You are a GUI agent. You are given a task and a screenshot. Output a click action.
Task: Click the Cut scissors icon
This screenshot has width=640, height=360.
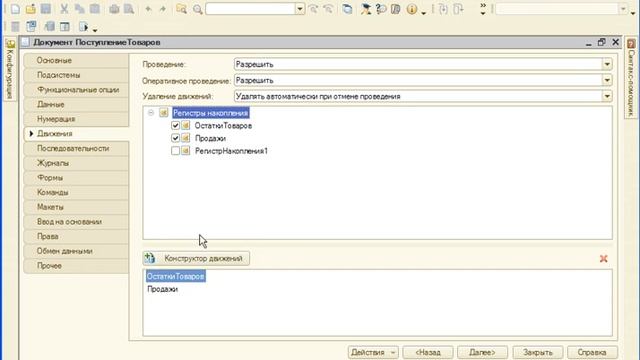64,9
